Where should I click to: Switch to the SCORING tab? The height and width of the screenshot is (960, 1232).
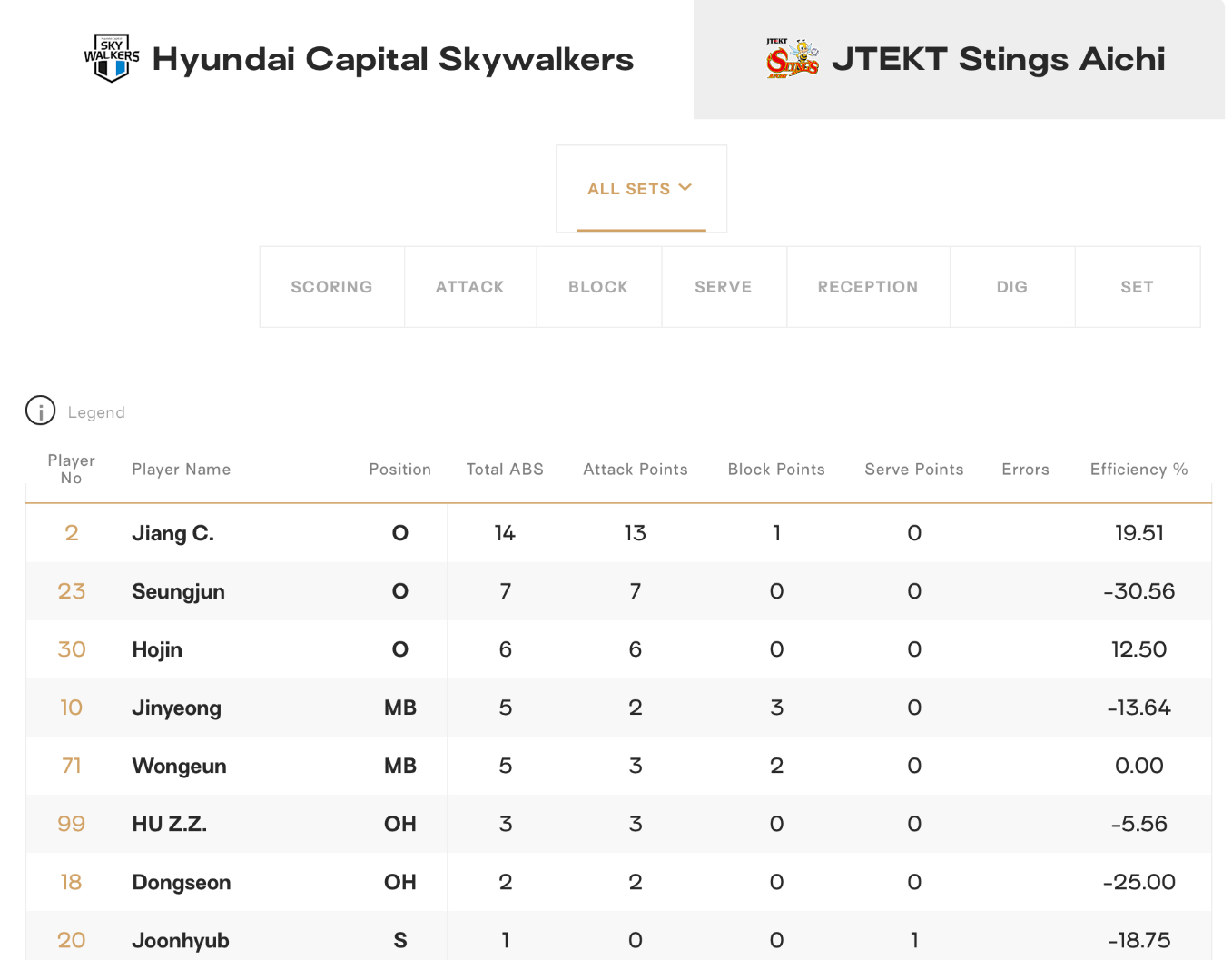tap(331, 287)
